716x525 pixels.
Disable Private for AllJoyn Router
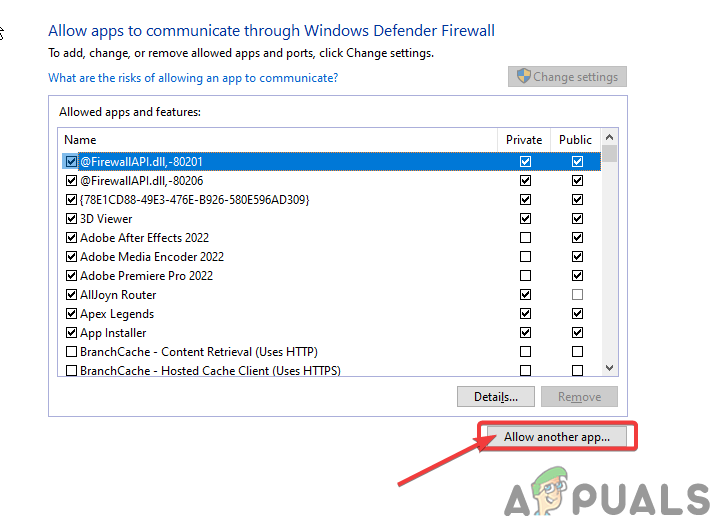pyautogui.click(x=526, y=294)
